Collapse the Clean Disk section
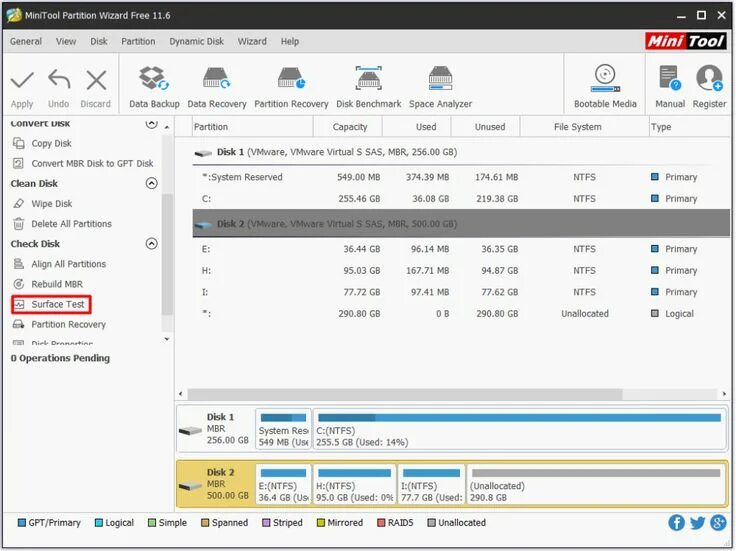 (151, 184)
